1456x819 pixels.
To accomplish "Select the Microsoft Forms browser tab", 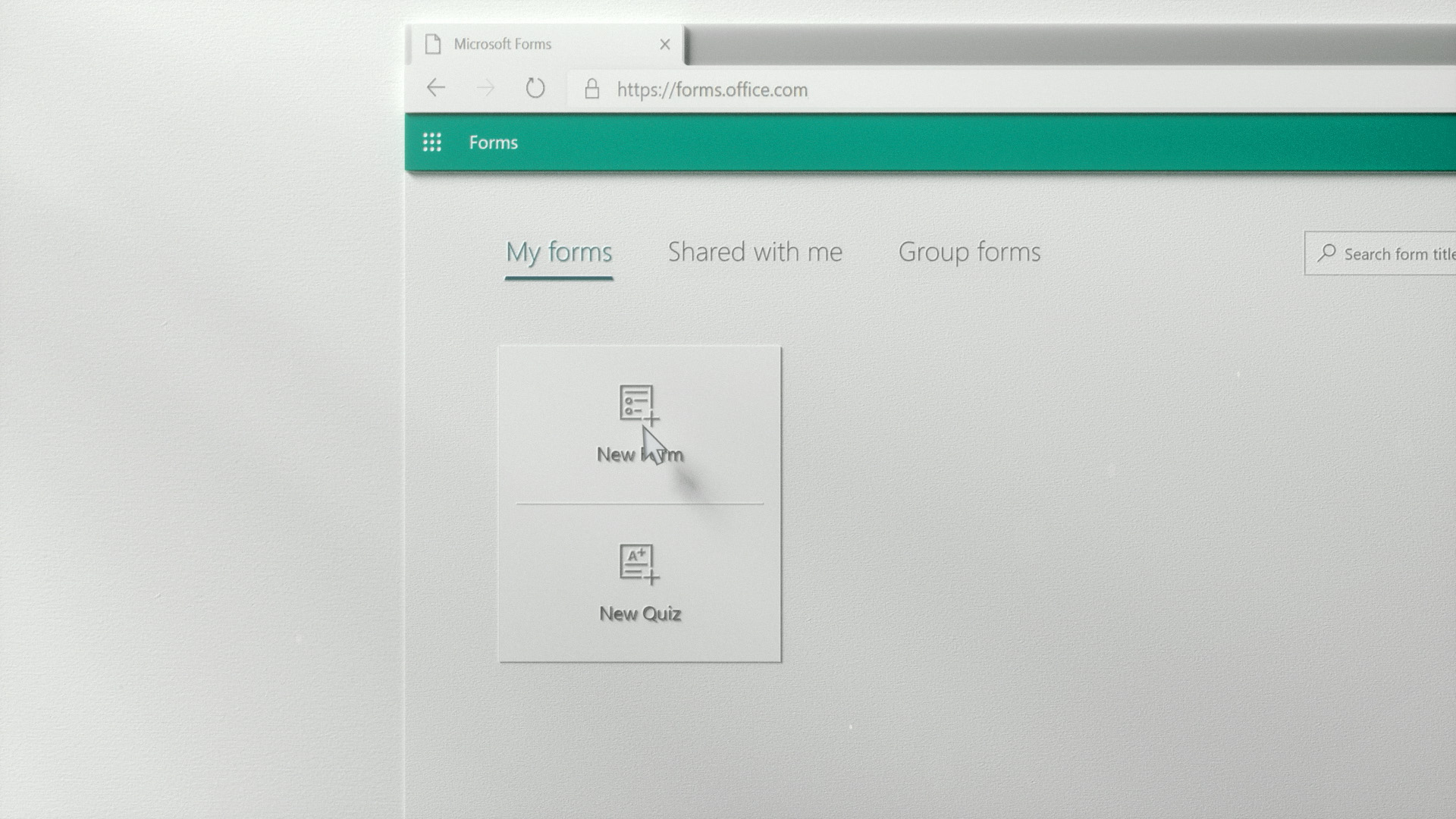I will (546, 45).
